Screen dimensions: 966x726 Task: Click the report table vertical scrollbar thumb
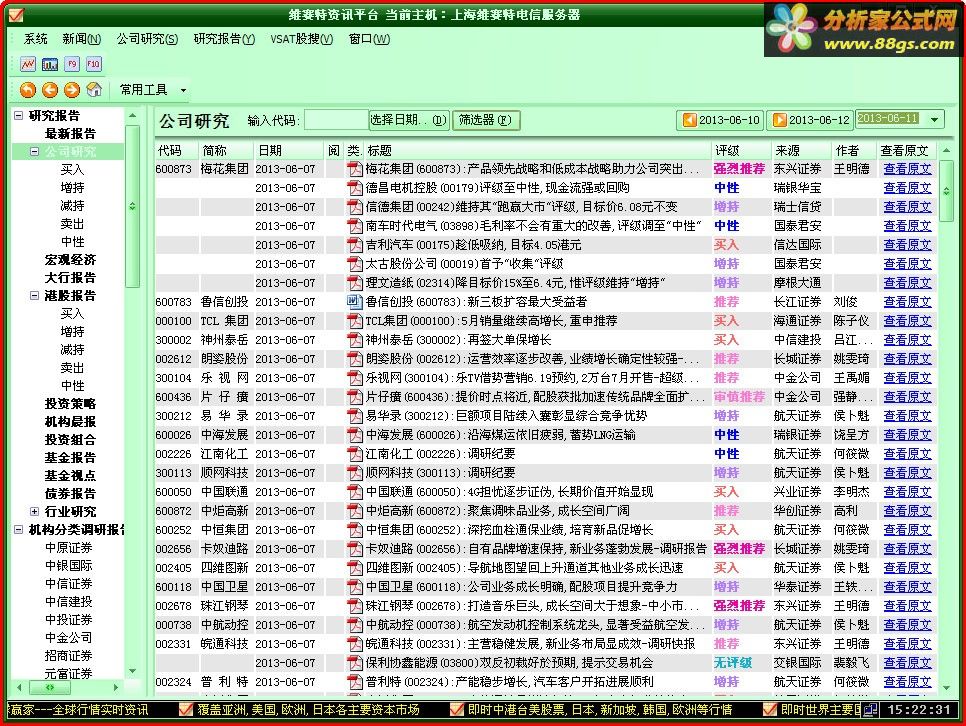tap(946, 191)
